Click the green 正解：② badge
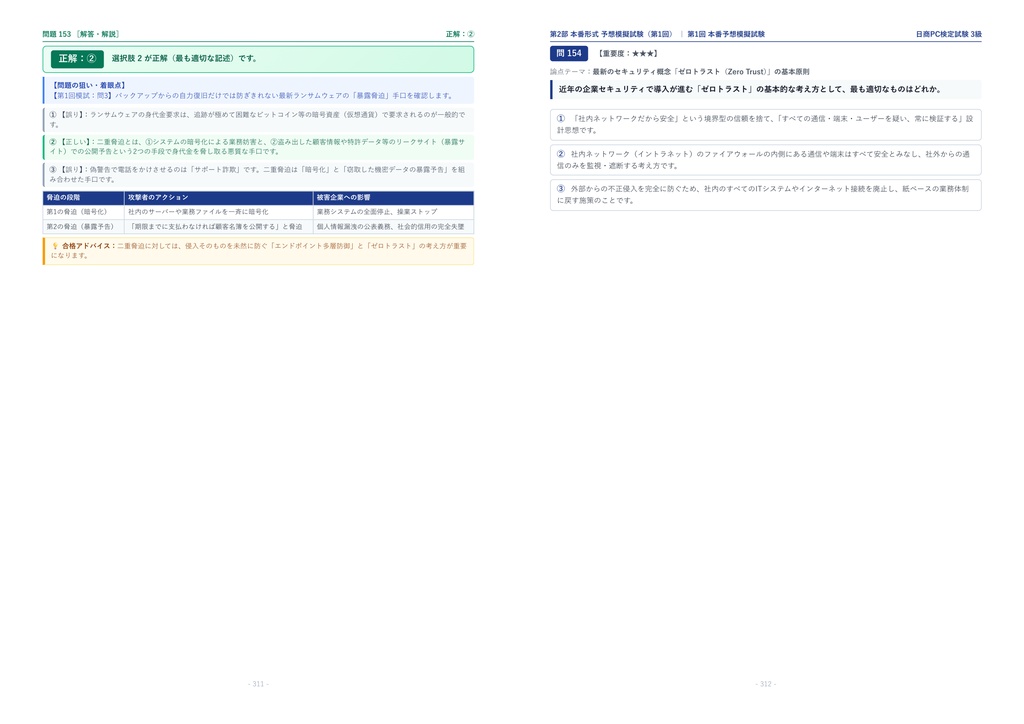The width and height of the screenshot is (1024, 724). point(77,59)
